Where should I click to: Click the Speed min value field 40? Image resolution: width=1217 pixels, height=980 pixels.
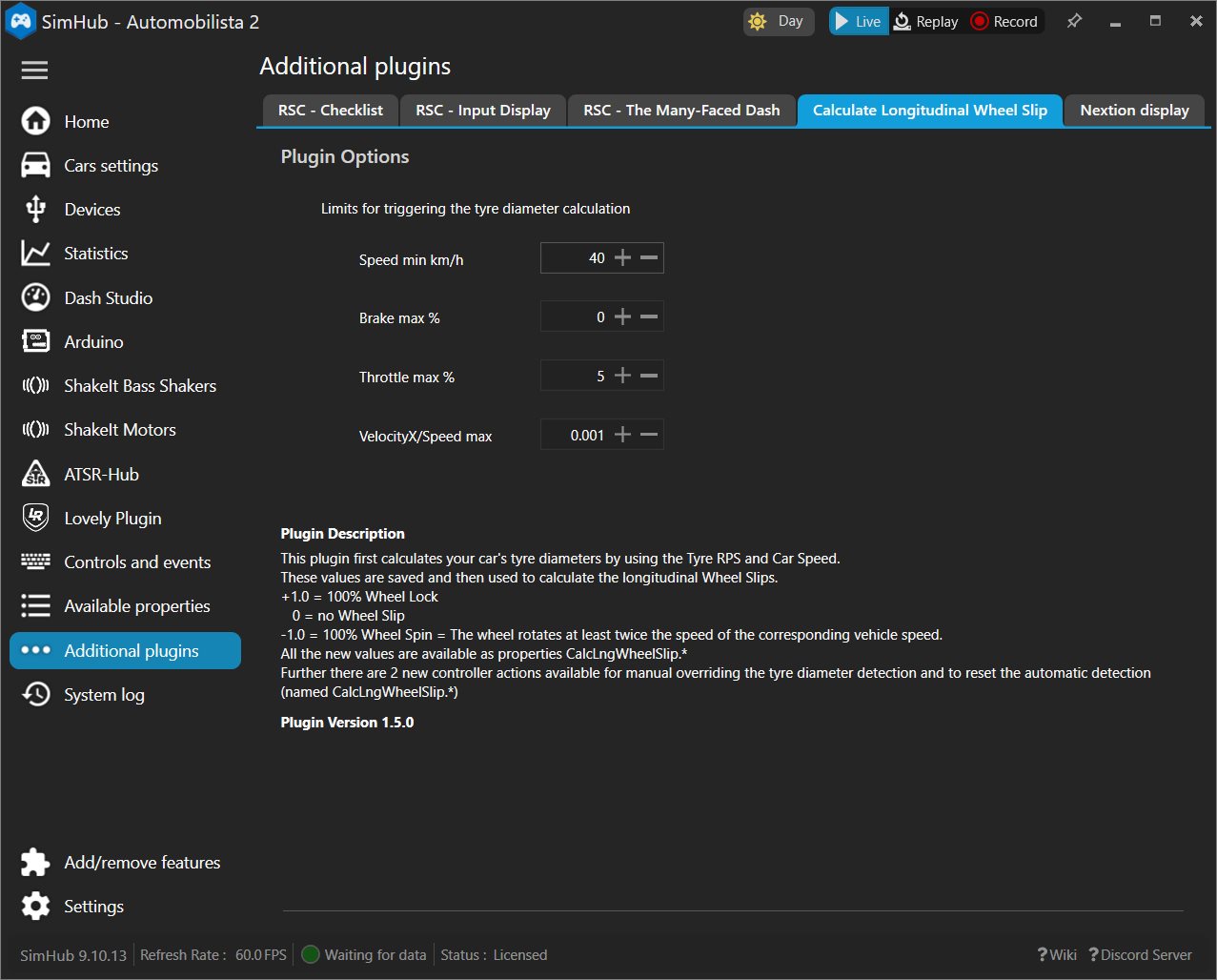576,257
